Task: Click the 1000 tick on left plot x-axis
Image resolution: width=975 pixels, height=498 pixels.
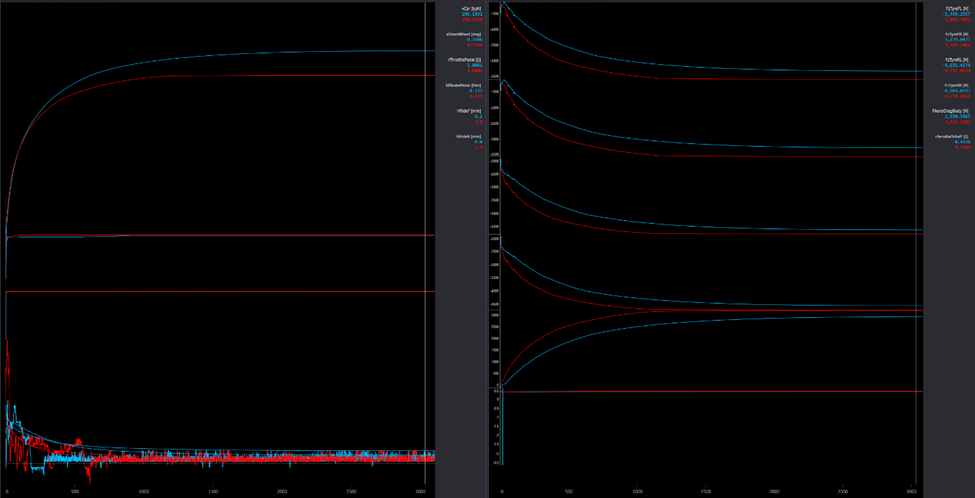Action: click(x=143, y=491)
